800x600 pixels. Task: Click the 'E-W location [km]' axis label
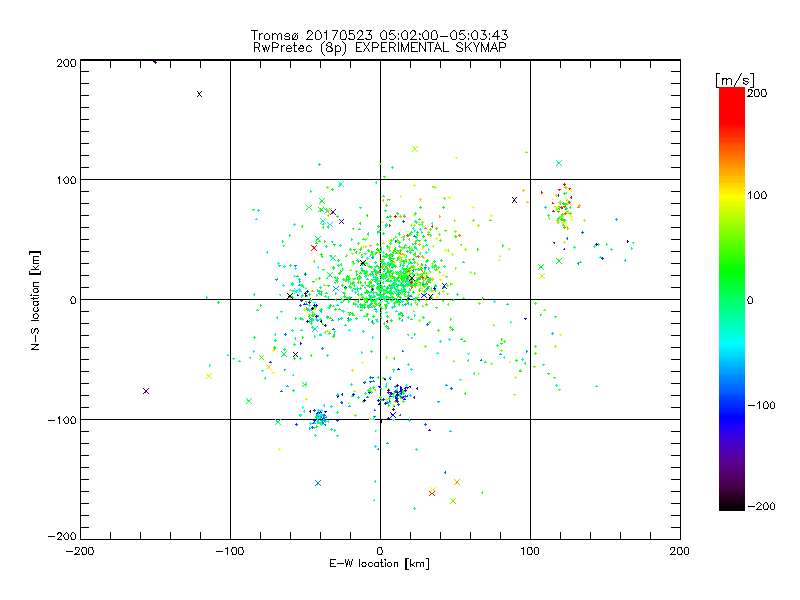point(379,564)
